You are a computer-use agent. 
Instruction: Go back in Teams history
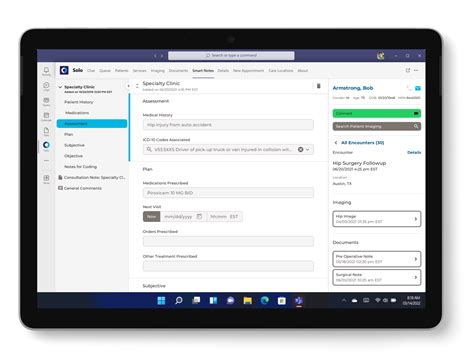[155, 56]
